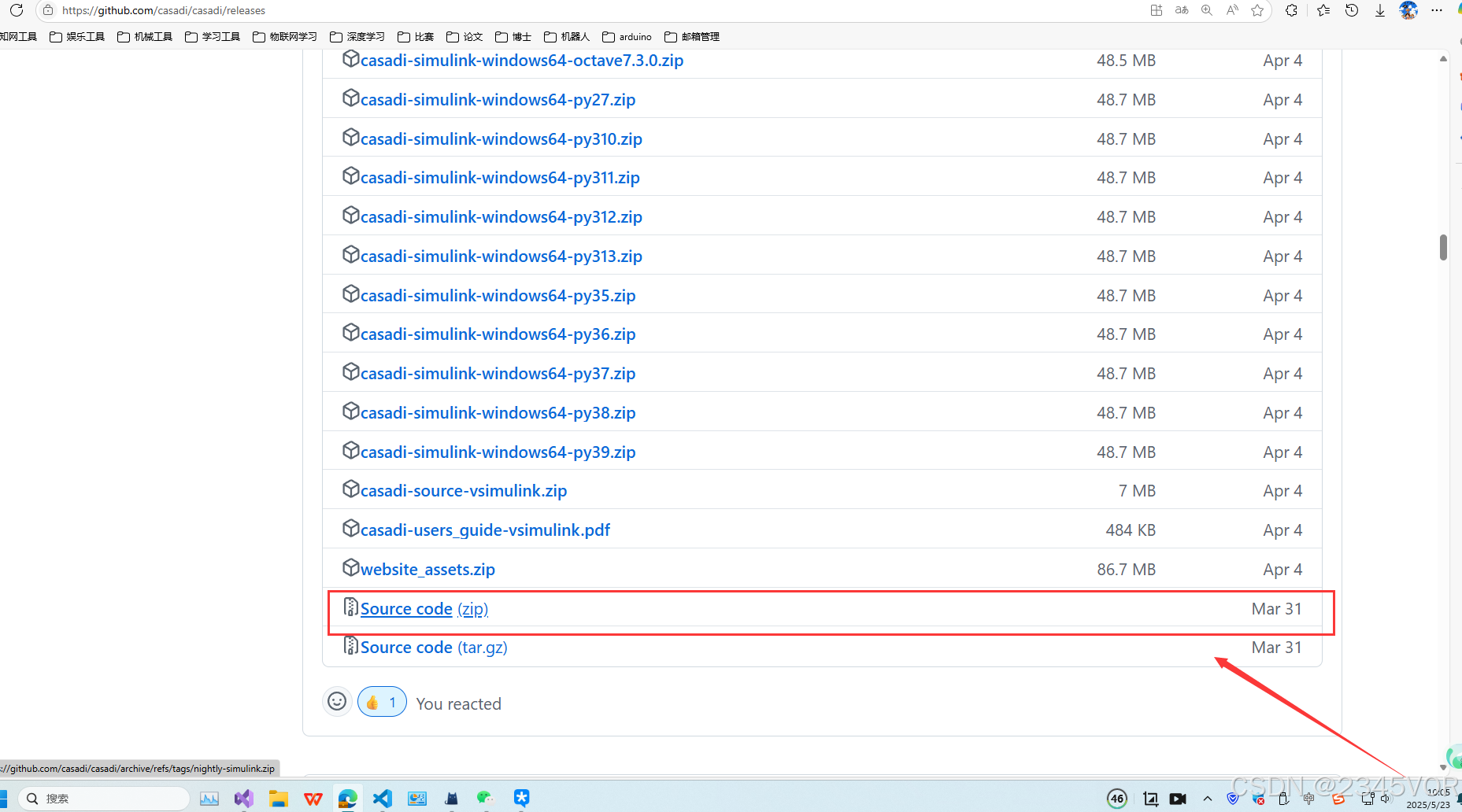Toggle the thumbs-up reaction on the release
Viewport: 1462px width, 812px height.
pyautogui.click(x=382, y=701)
